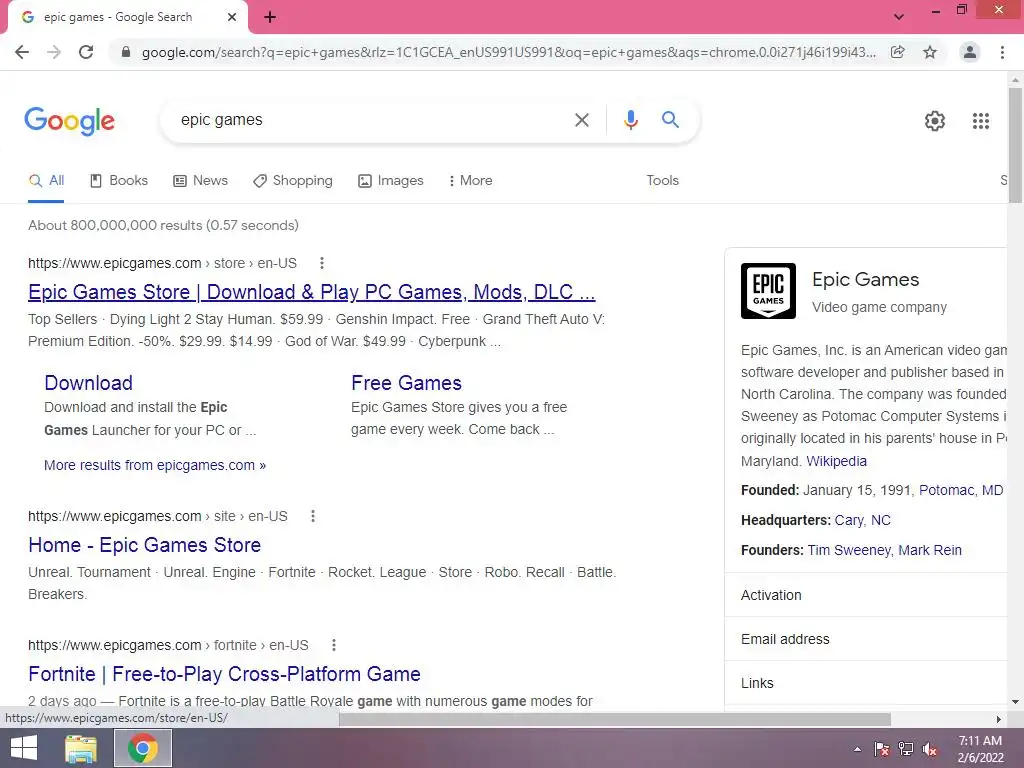Open the Google apps grid icon

(x=981, y=121)
